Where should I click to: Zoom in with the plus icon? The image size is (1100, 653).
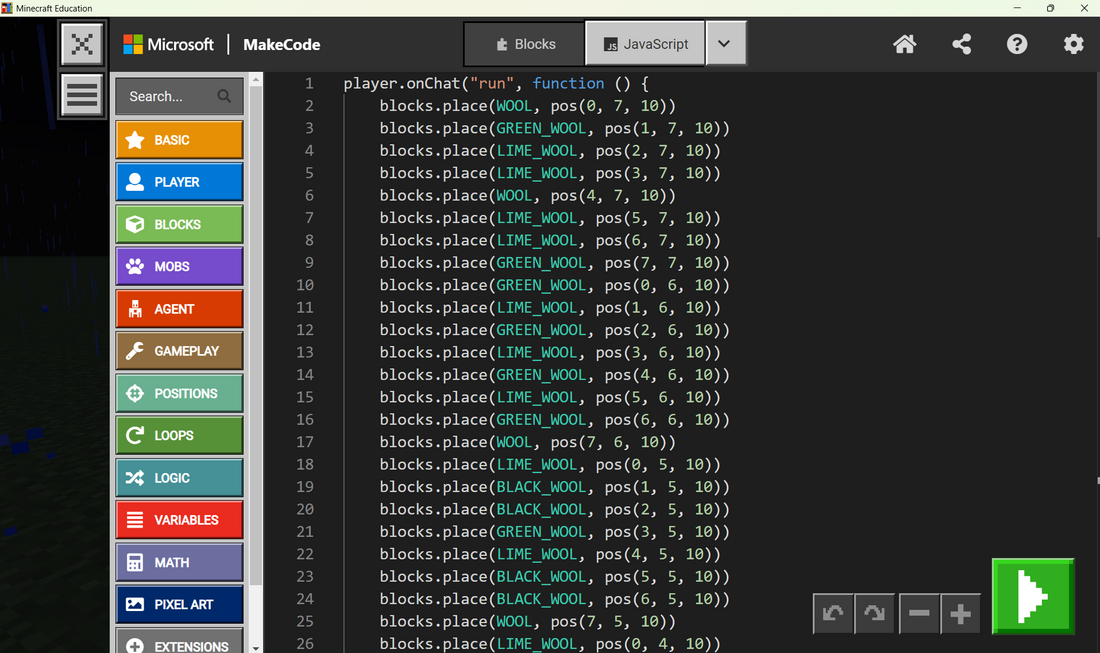click(960, 614)
